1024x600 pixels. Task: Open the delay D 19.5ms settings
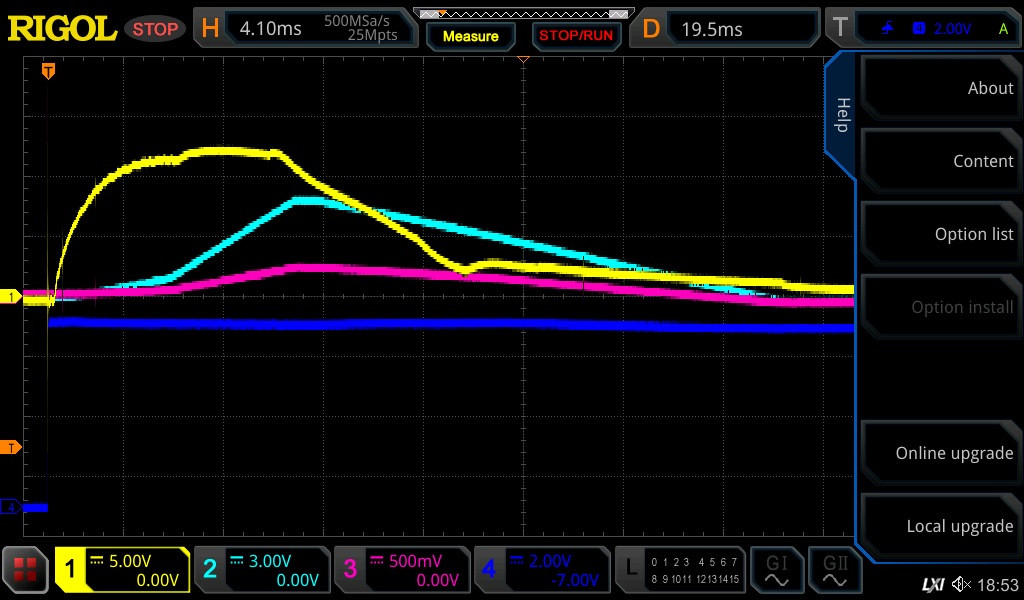click(x=728, y=28)
